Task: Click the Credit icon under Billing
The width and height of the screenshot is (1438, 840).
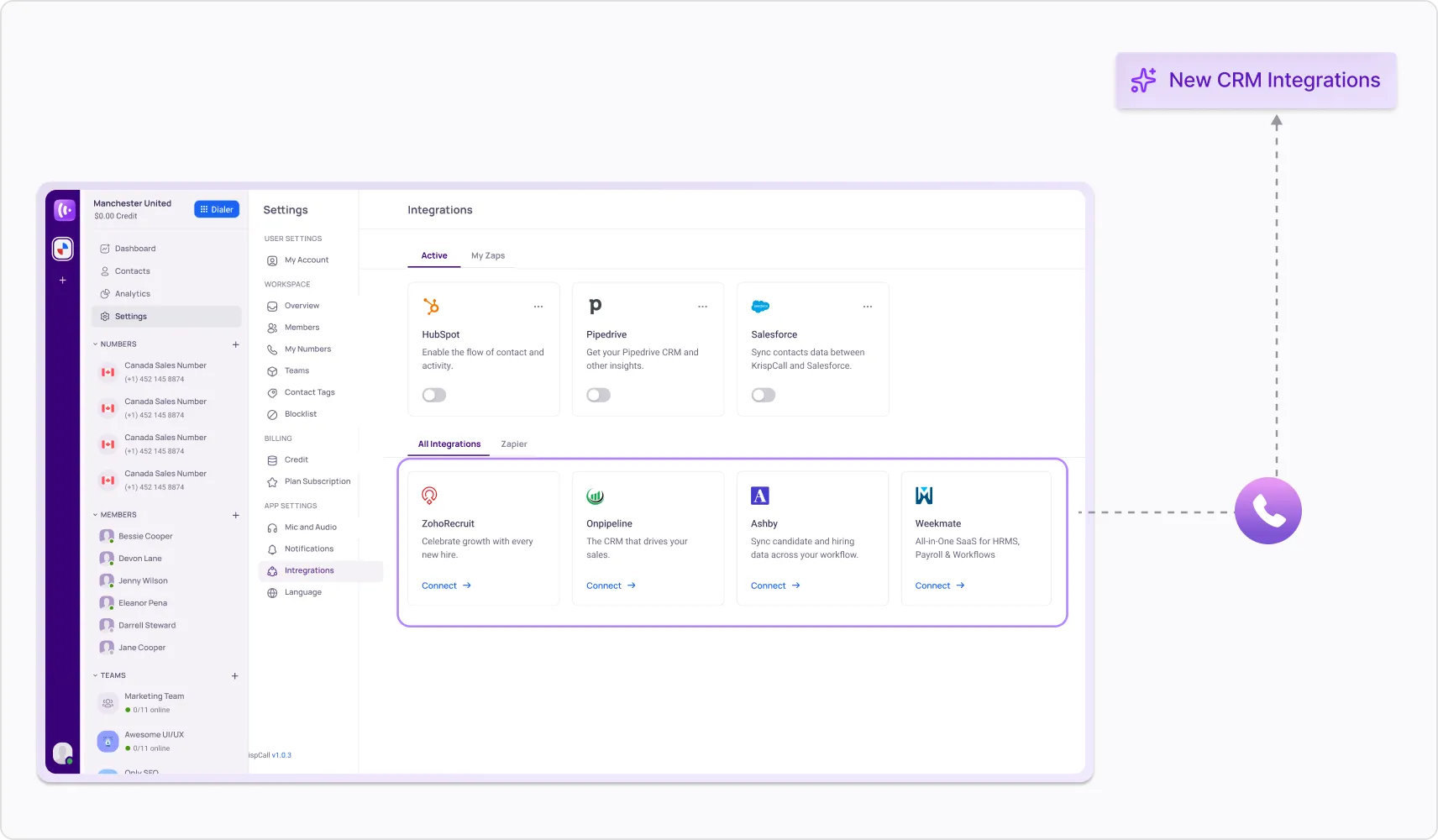Action: [272, 460]
